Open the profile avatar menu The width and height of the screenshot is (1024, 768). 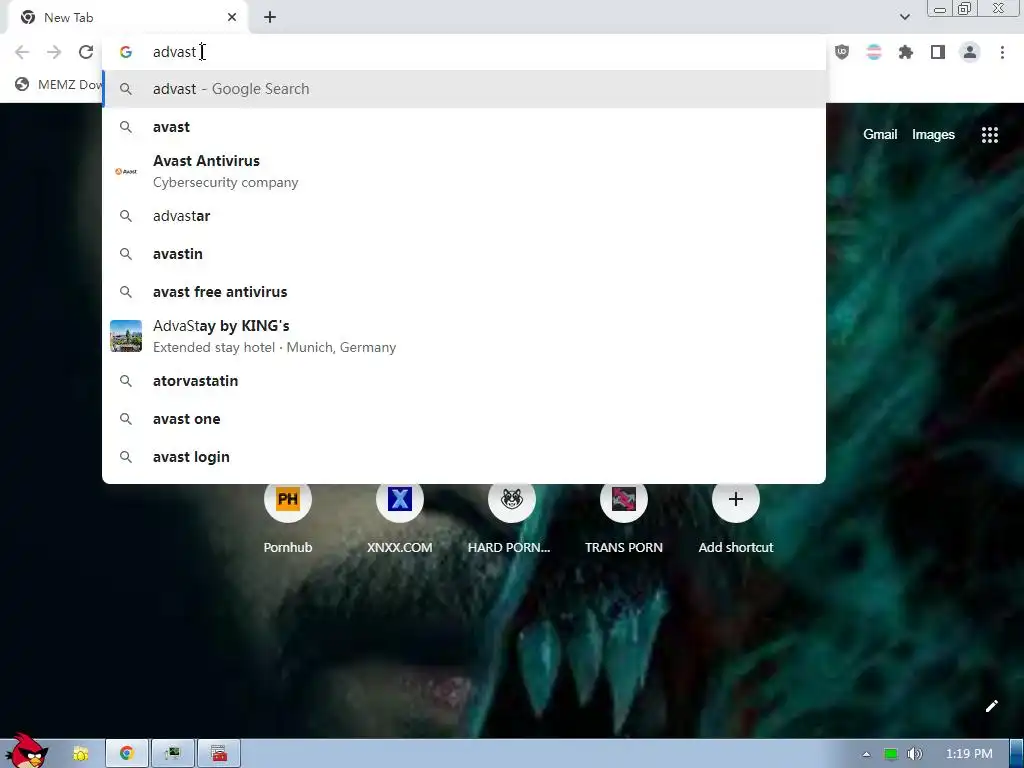pyautogui.click(x=970, y=52)
